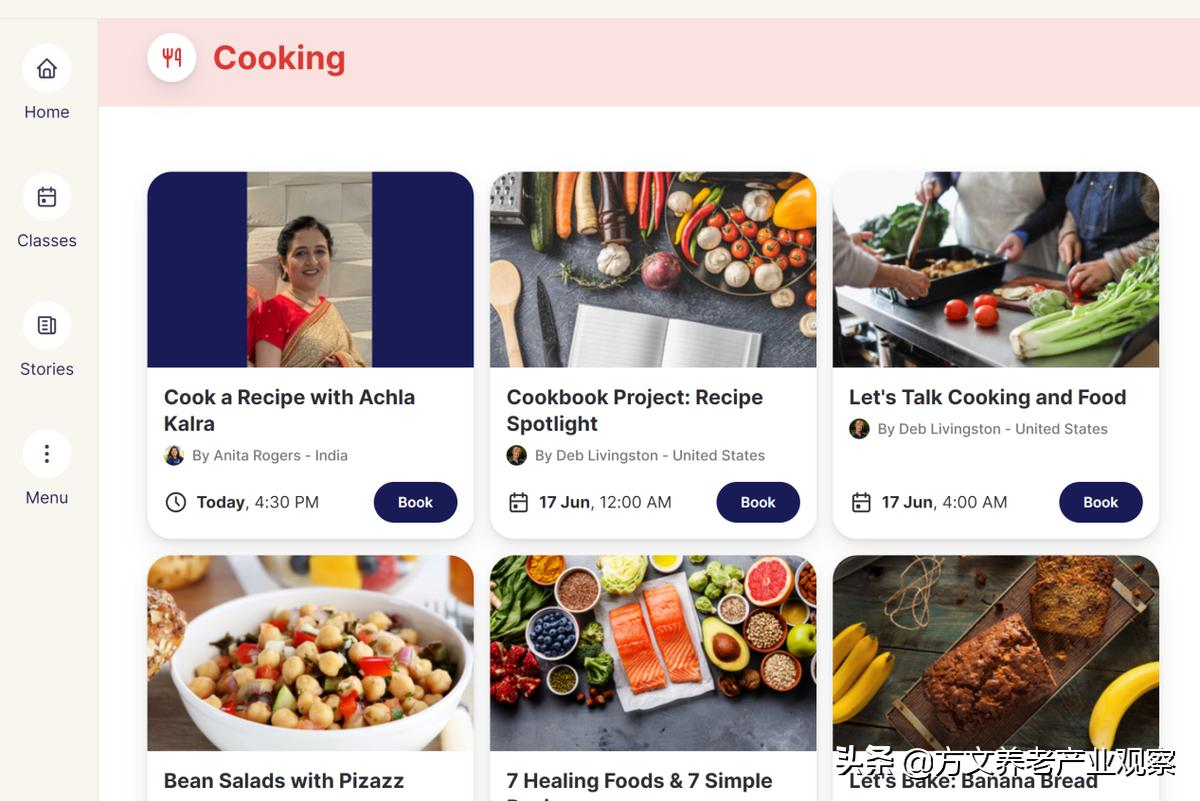The image size is (1200, 801).
Task: Click clock icon beside Today 4:30 PM
Action: click(x=176, y=502)
